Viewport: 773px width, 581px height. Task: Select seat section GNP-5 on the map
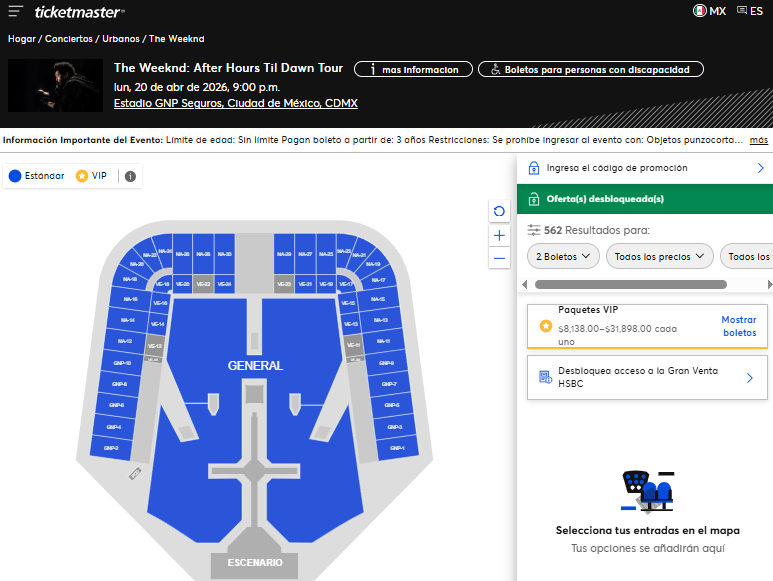tap(392, 405)
